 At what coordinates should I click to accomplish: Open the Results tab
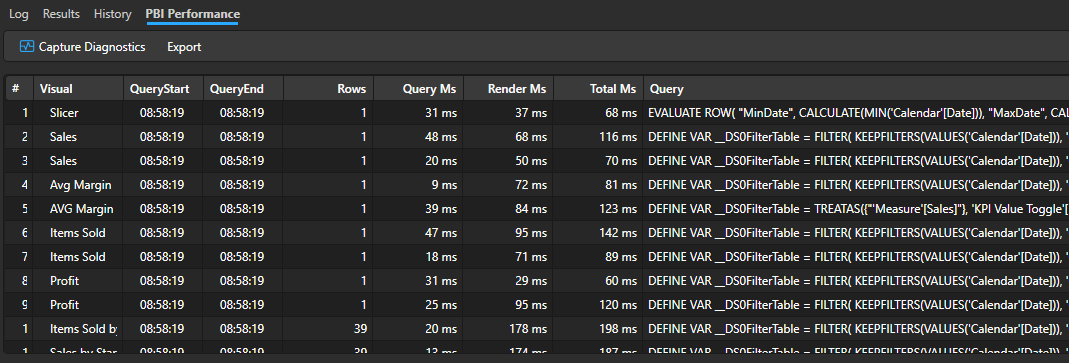point(61,14)
